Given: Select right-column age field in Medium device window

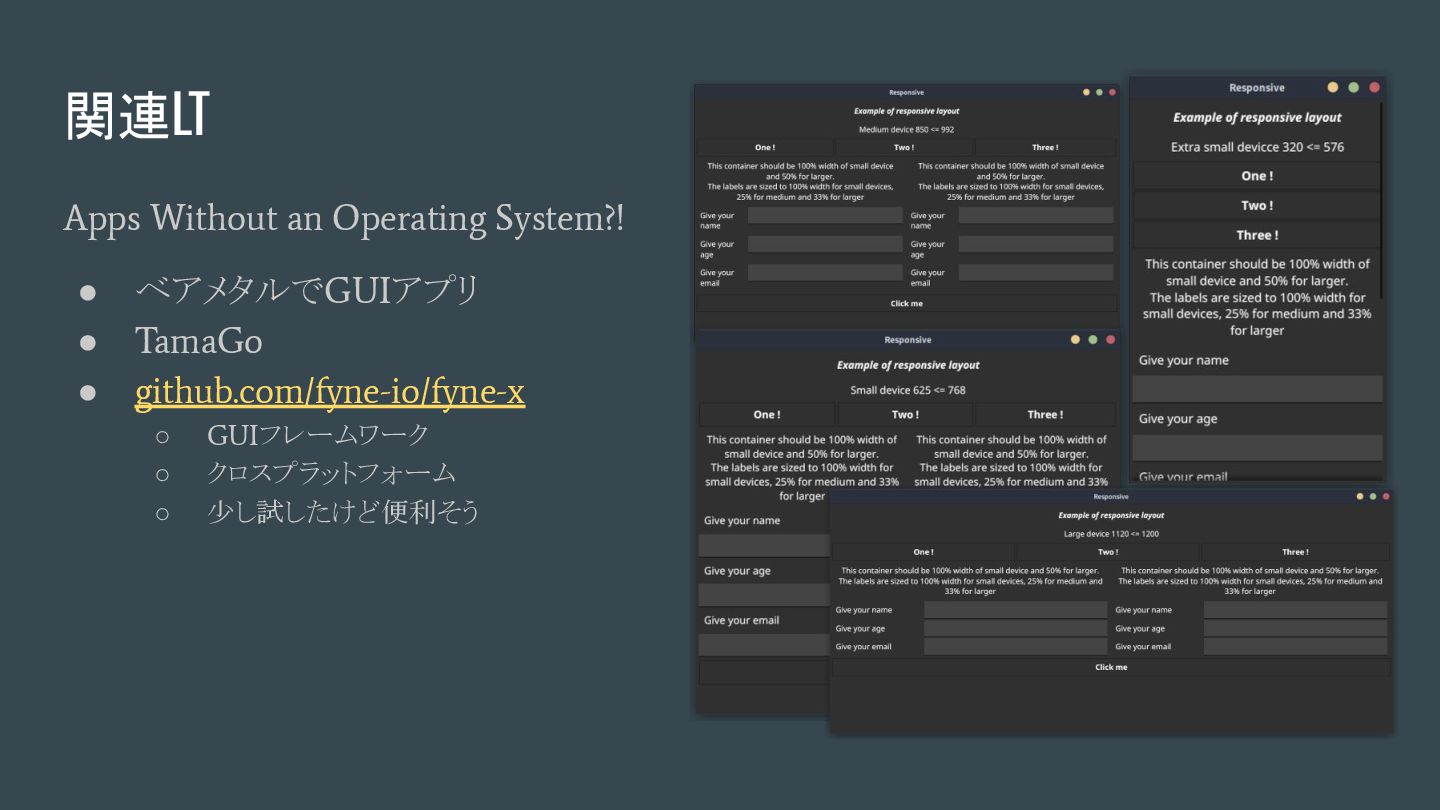Looking at the screenshot, I should click(1036, 244).
